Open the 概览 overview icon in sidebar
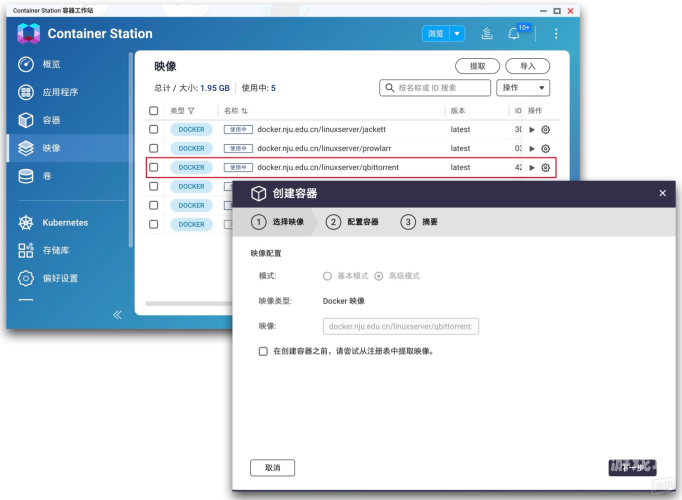682x500 pixels. (x=26, y=64)
